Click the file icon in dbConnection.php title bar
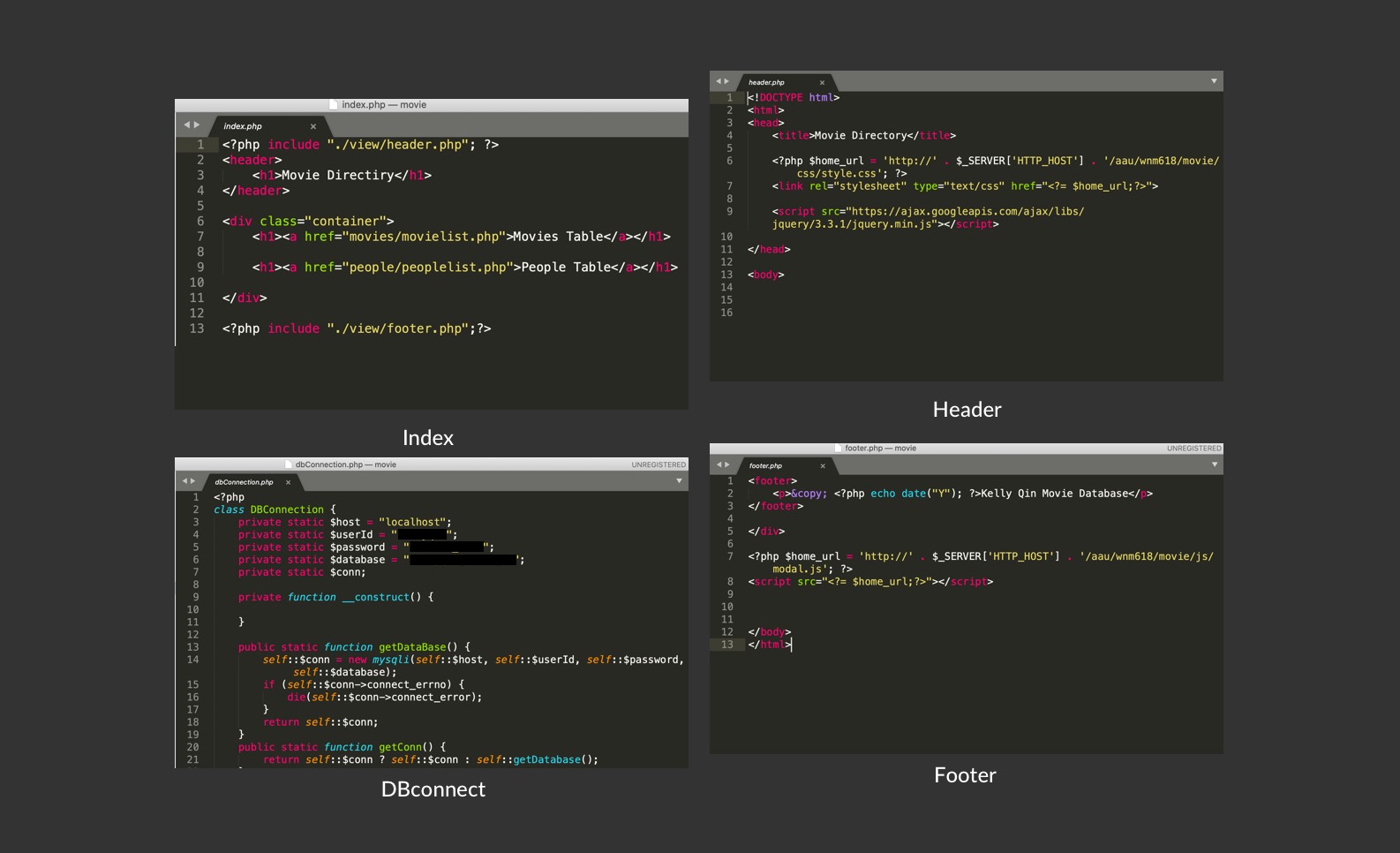 [288, 464]
